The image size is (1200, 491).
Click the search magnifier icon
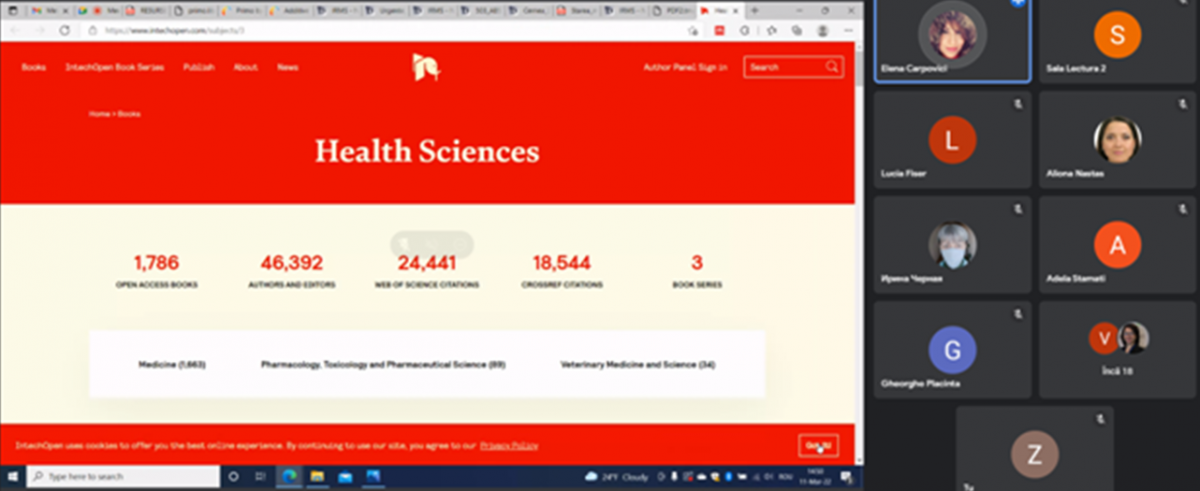(832, 67)
